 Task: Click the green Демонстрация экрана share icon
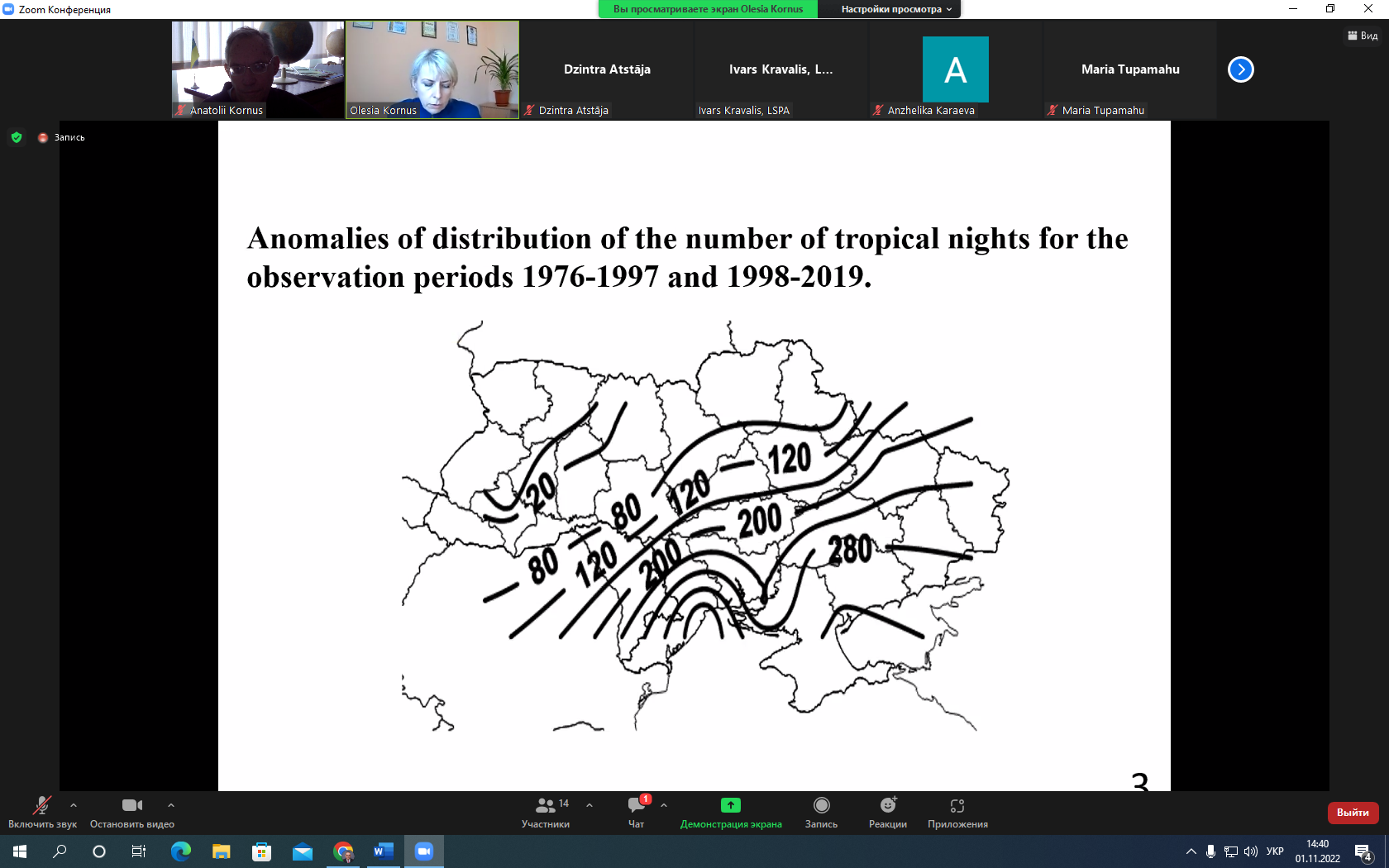(731, 805)
